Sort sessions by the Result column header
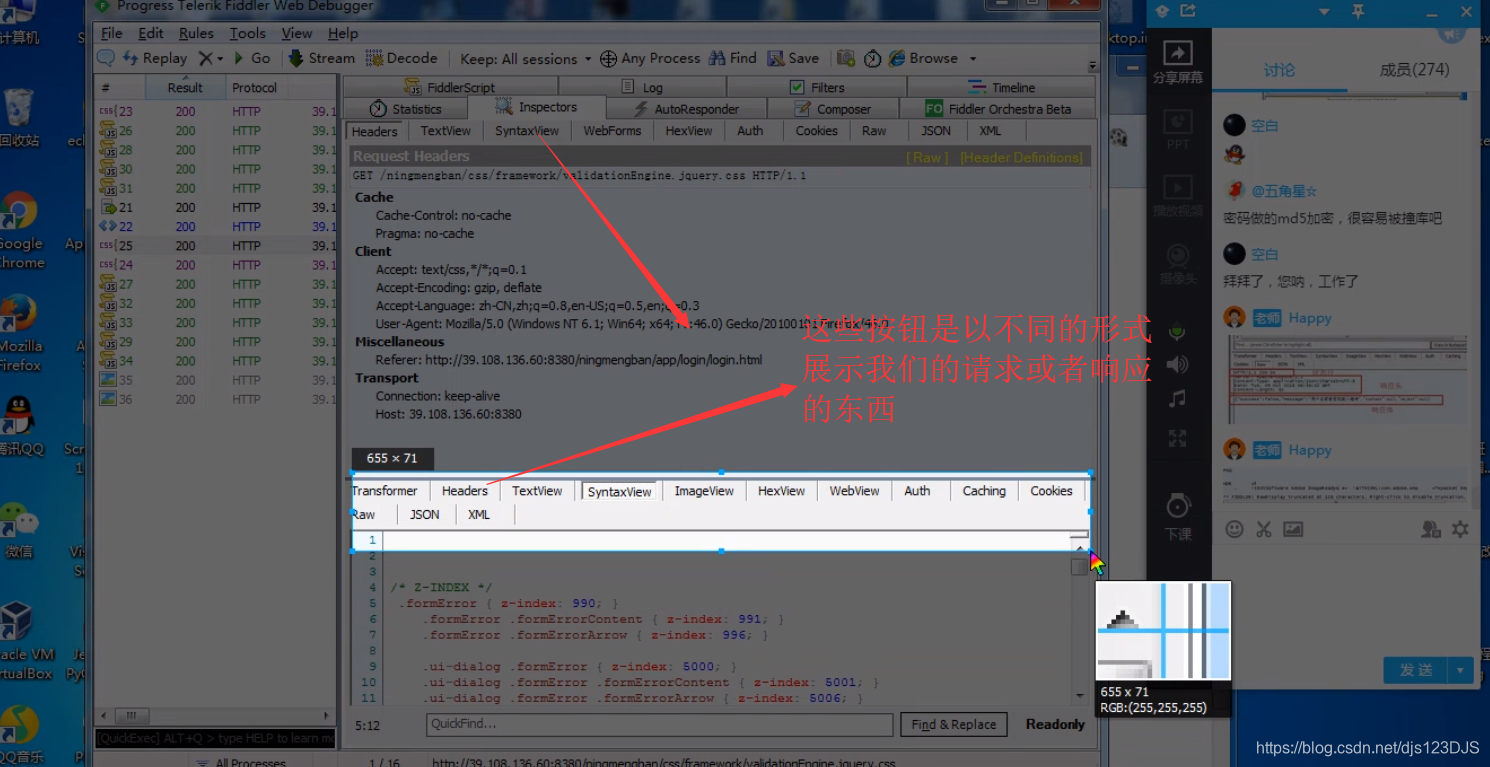Viewport: 1490px width, 767px height. (x=185, y=88)
